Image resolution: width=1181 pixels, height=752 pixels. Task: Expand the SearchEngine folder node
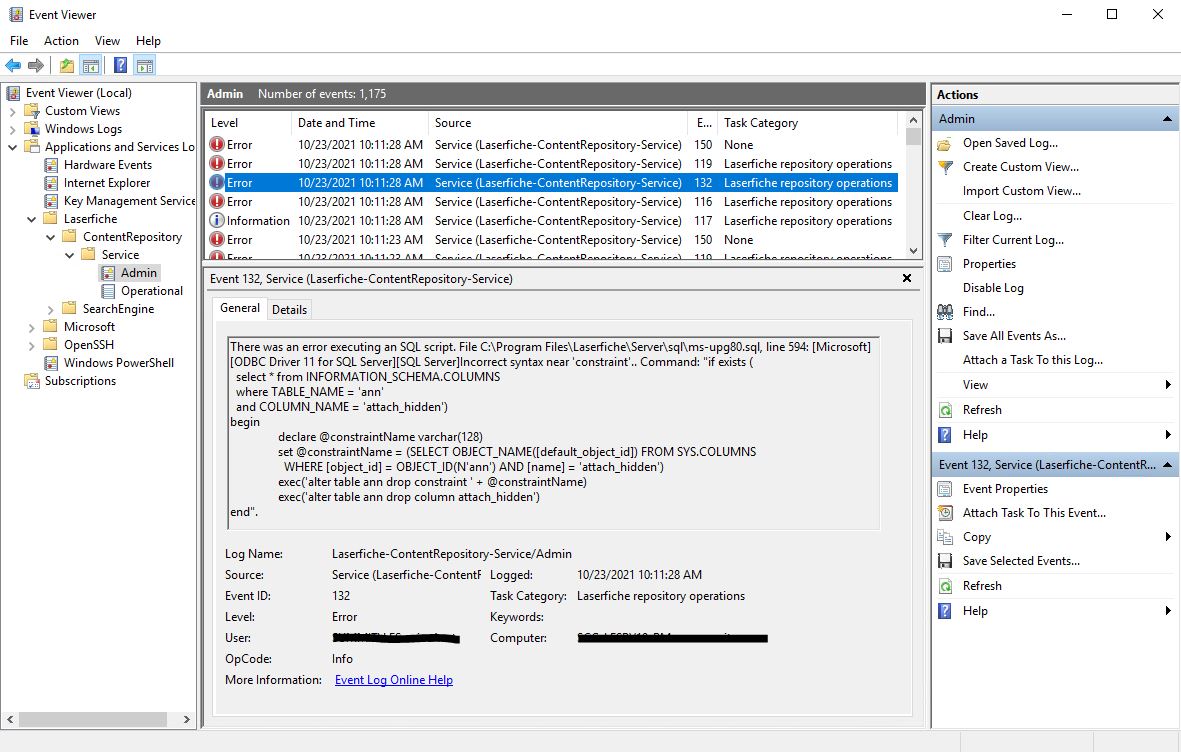[x=51, y=309]
